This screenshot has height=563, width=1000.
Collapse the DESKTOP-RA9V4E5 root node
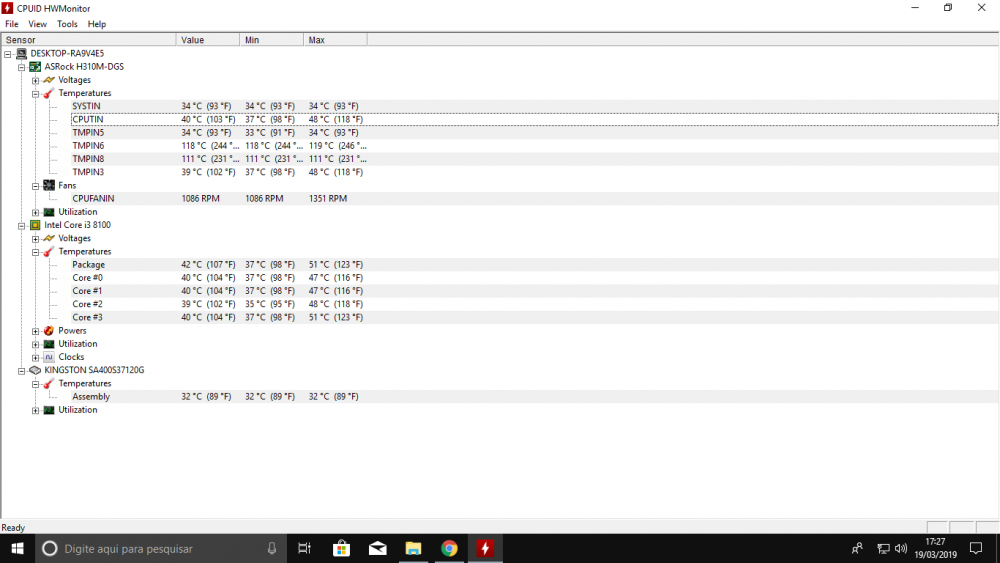click(8, 54)
